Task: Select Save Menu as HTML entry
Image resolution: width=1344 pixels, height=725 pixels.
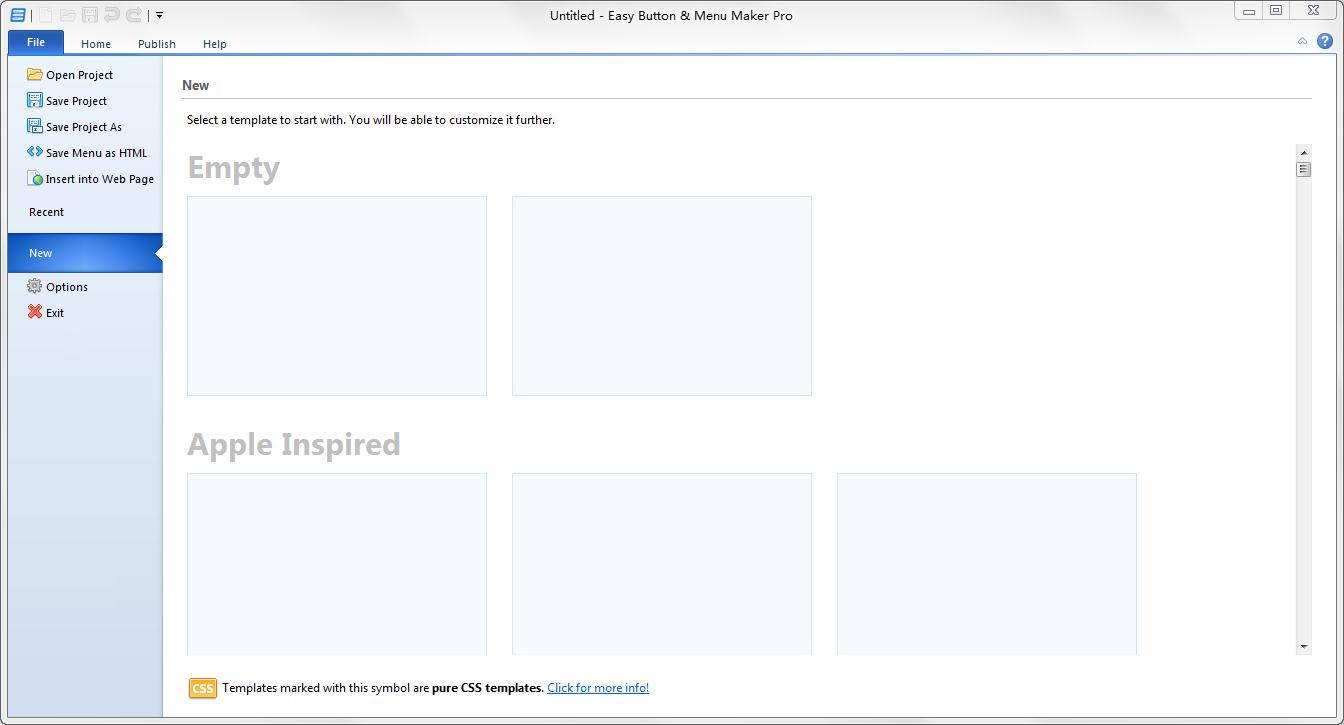Action: pos(87,153)
